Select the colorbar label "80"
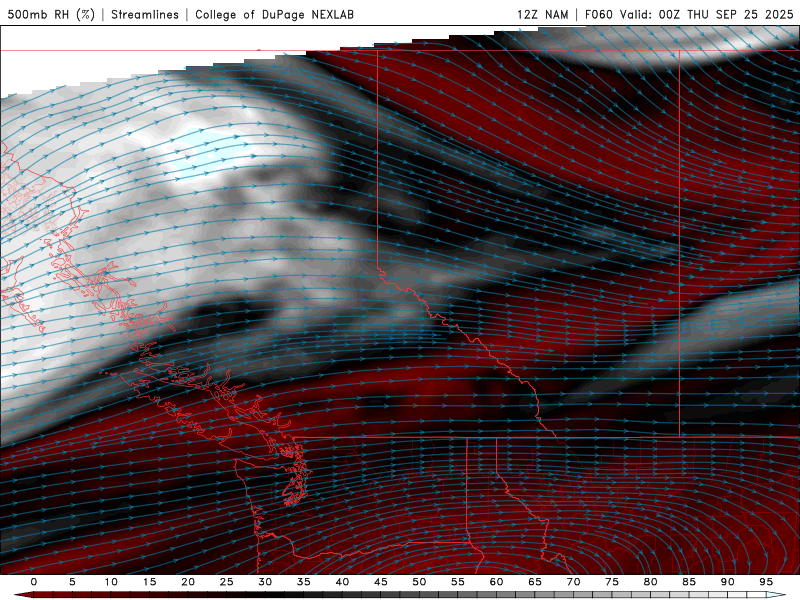Image resolution: width=800 pixels, height=600 pixels. 651,582
